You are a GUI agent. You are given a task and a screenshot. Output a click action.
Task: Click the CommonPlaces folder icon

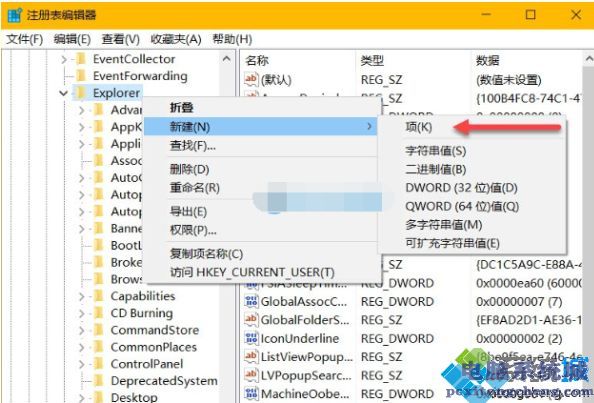coord(98,347)
